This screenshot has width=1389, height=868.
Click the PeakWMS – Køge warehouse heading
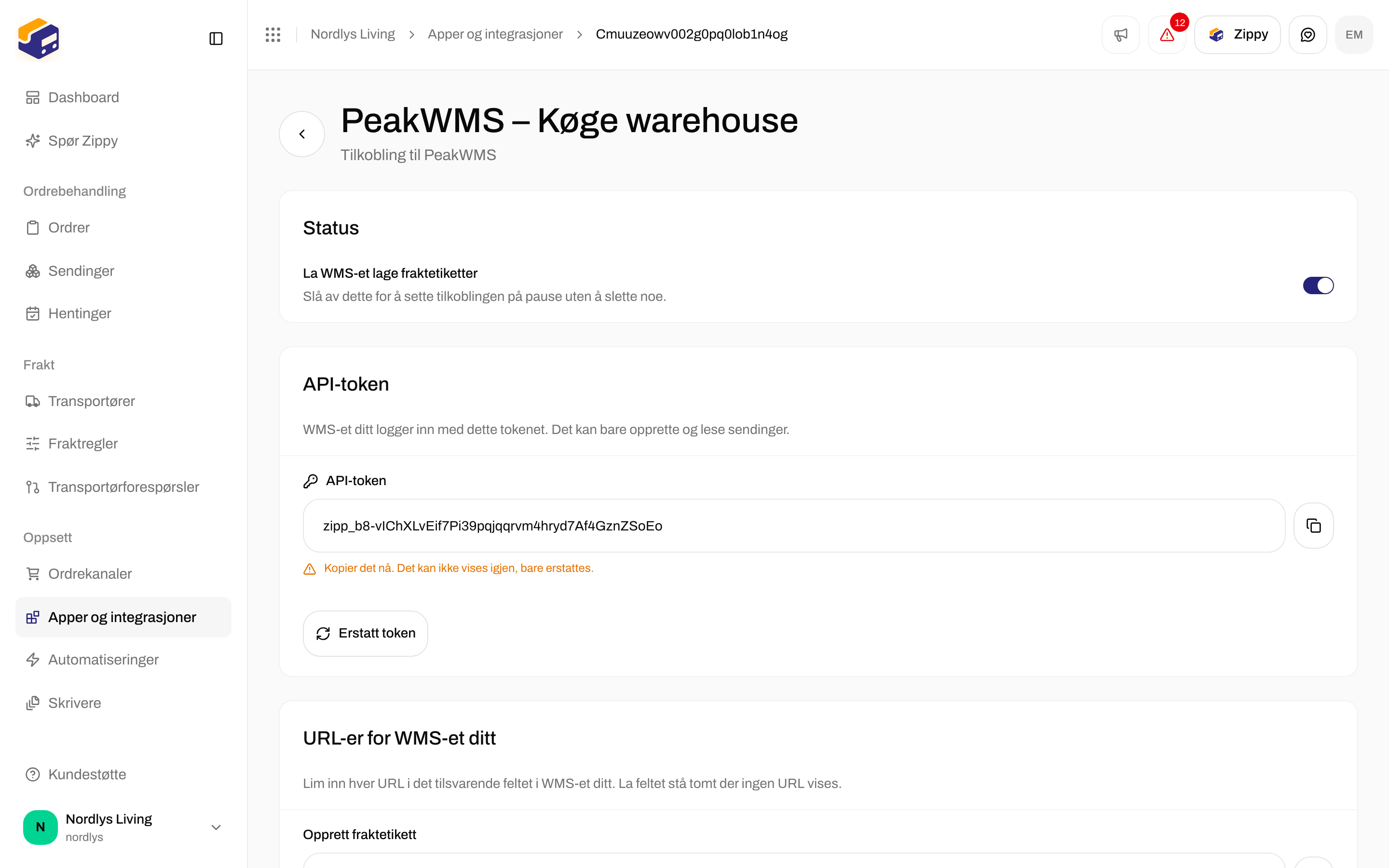click(570, 121)
